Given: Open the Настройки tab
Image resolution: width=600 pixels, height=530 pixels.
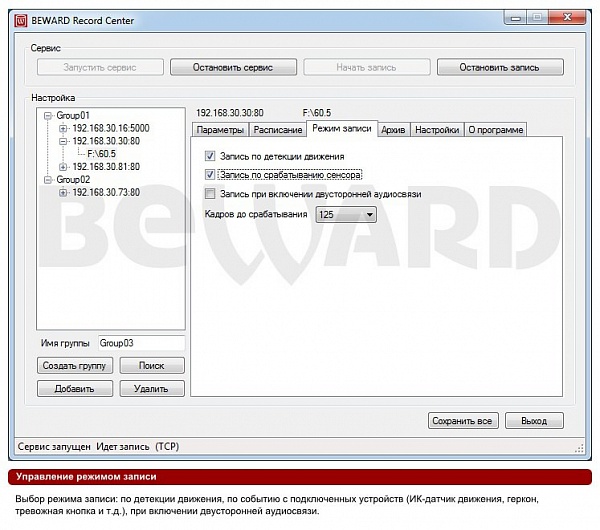Looking at the screenshot, I should (x=437, y=130).
